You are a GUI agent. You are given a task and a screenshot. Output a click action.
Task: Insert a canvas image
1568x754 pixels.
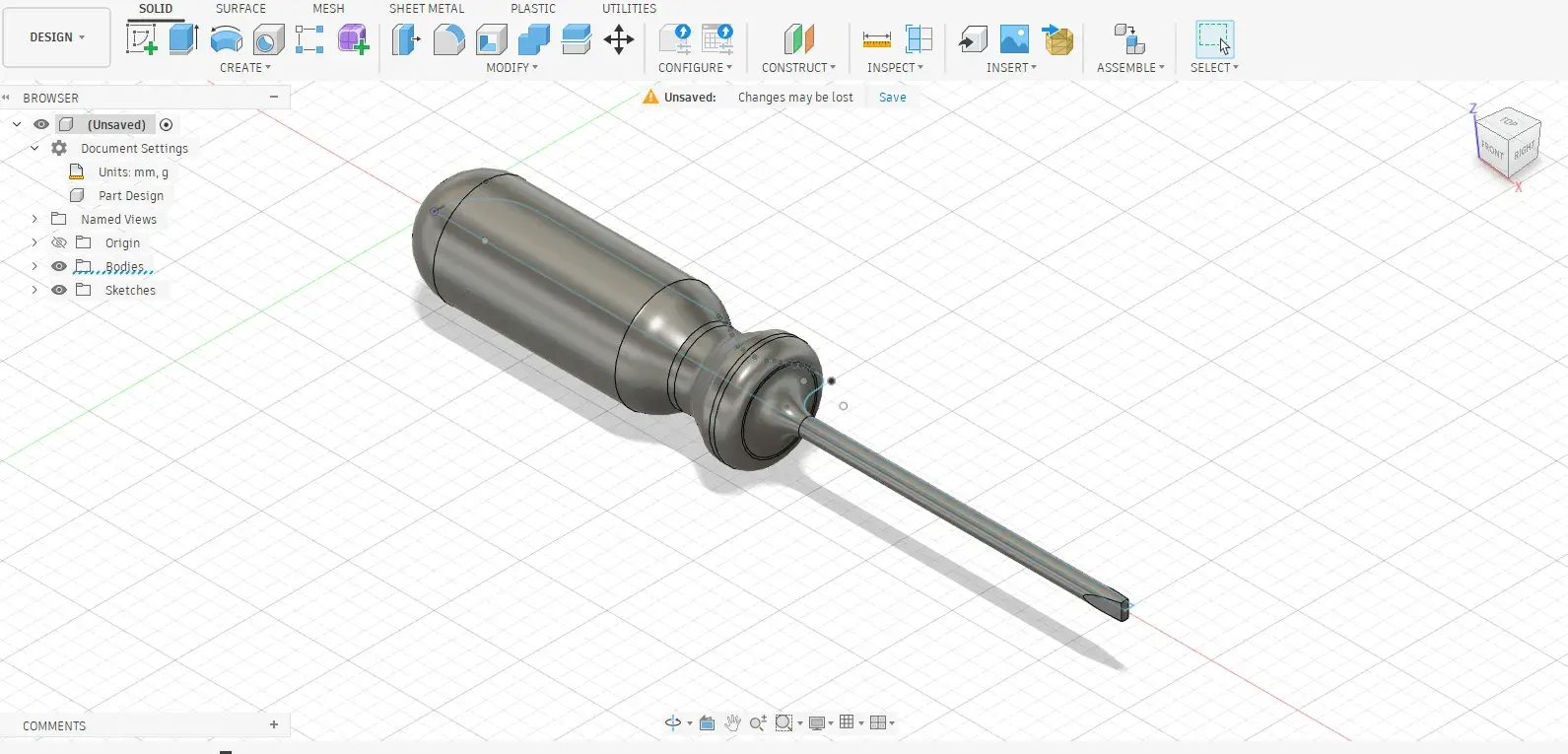click(1014, 39)
